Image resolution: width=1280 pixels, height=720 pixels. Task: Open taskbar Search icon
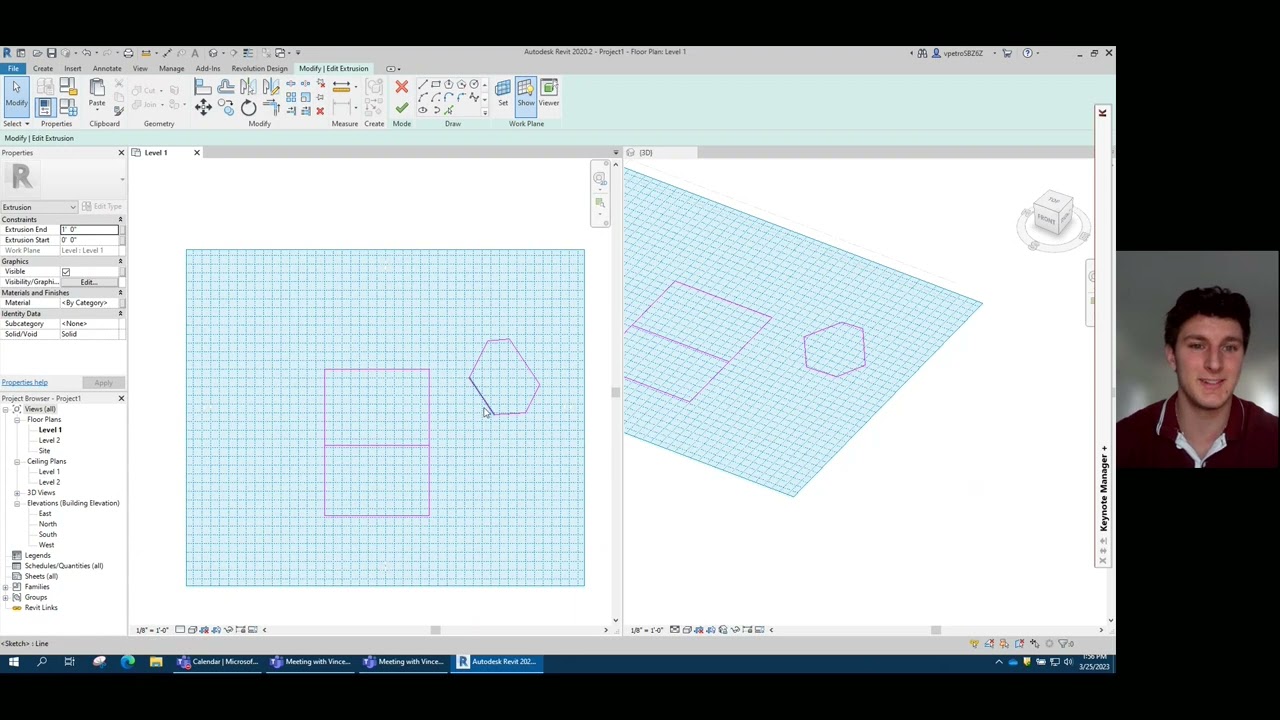pyautogui.click(x=42, y=661)
